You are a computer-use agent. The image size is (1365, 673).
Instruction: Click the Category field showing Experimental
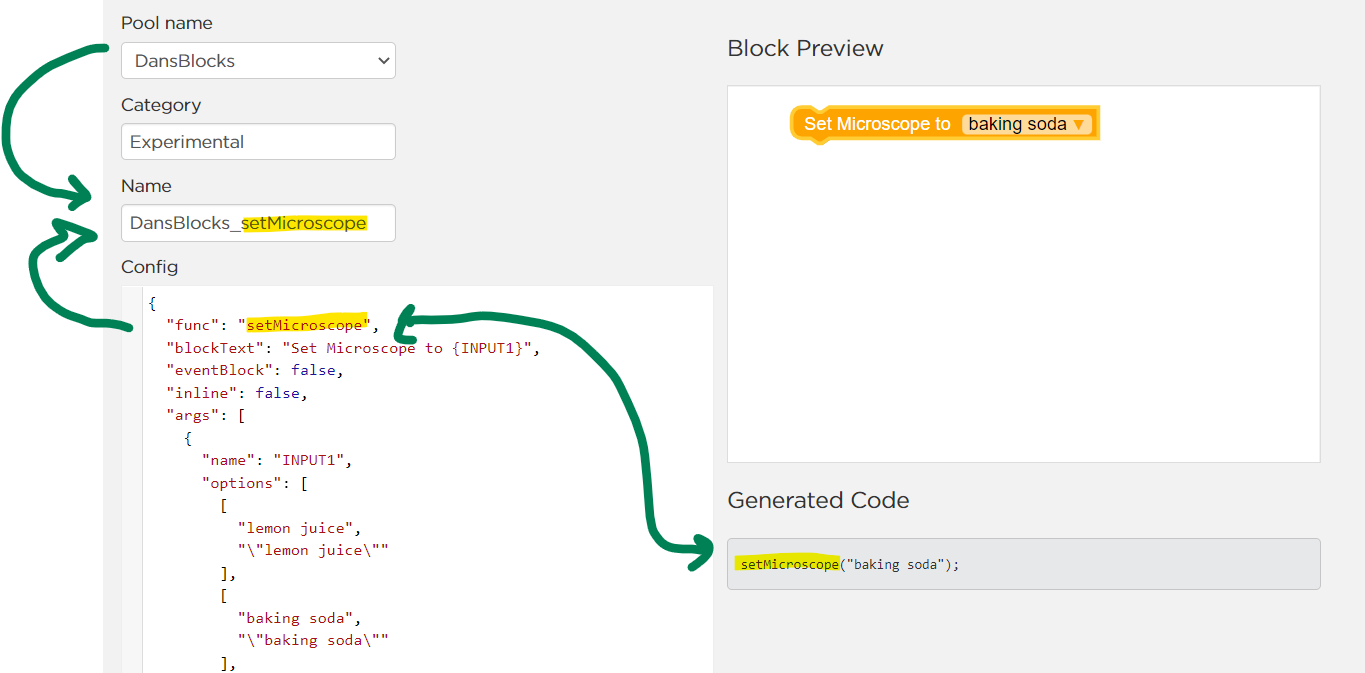(257, 141)
